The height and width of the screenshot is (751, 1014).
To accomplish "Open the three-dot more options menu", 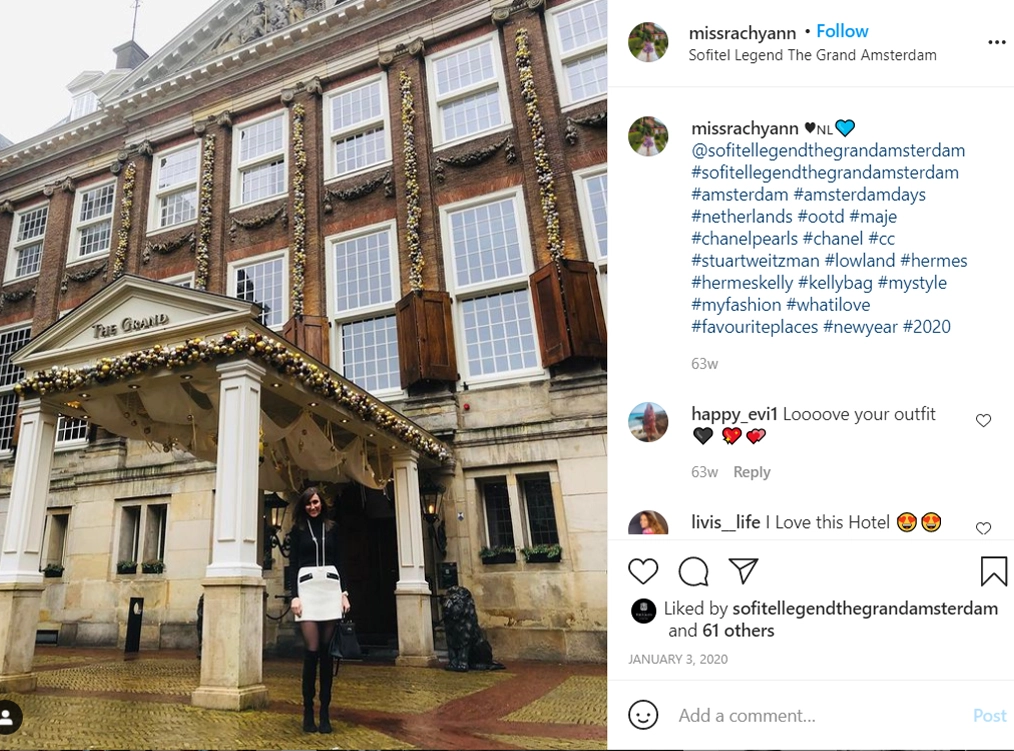I will (997, 43).
